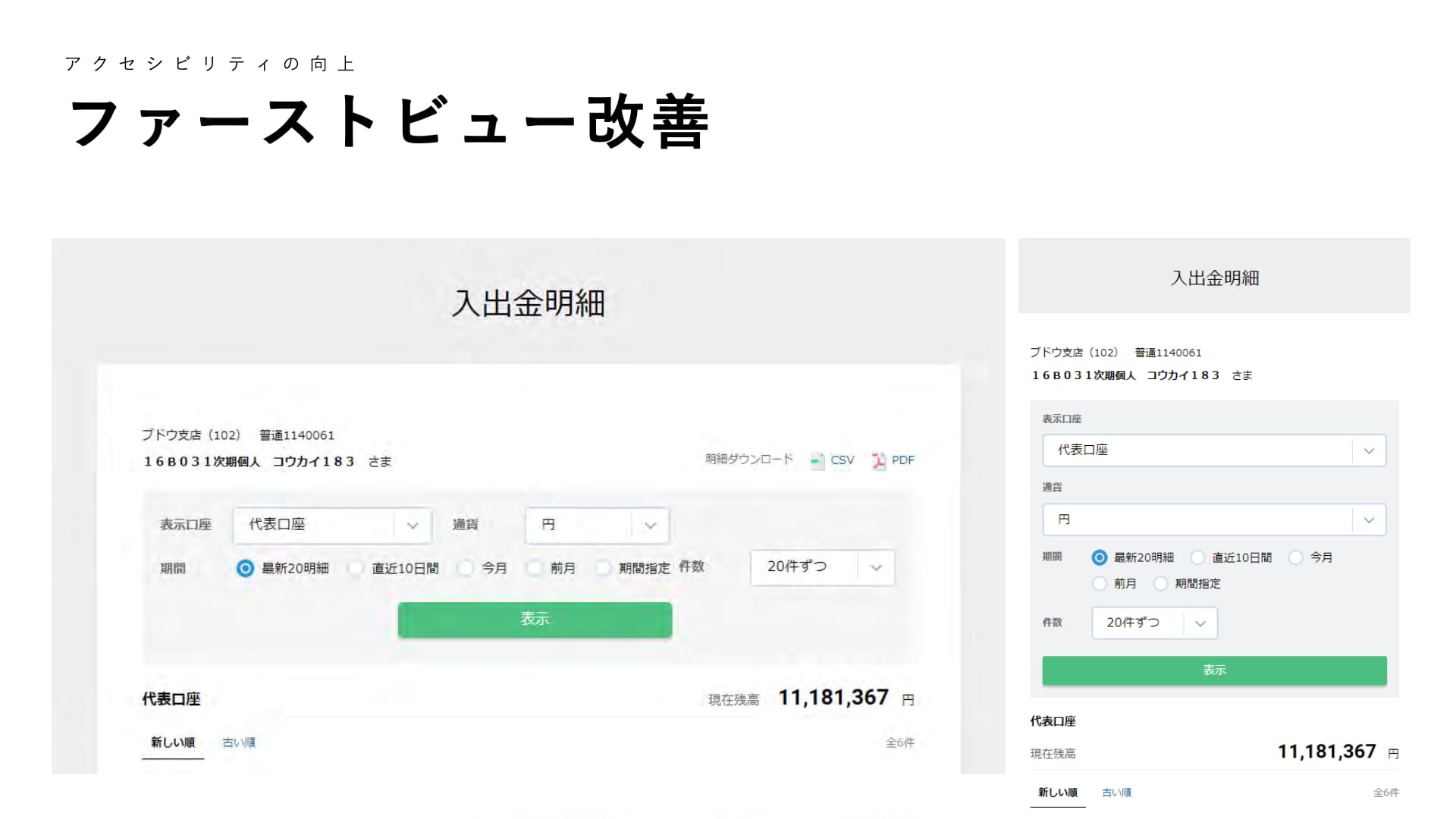Switch to 新しい順 tab in mobile view
The height and width of the screenshot is (819, 1456).
point(1058,792)
